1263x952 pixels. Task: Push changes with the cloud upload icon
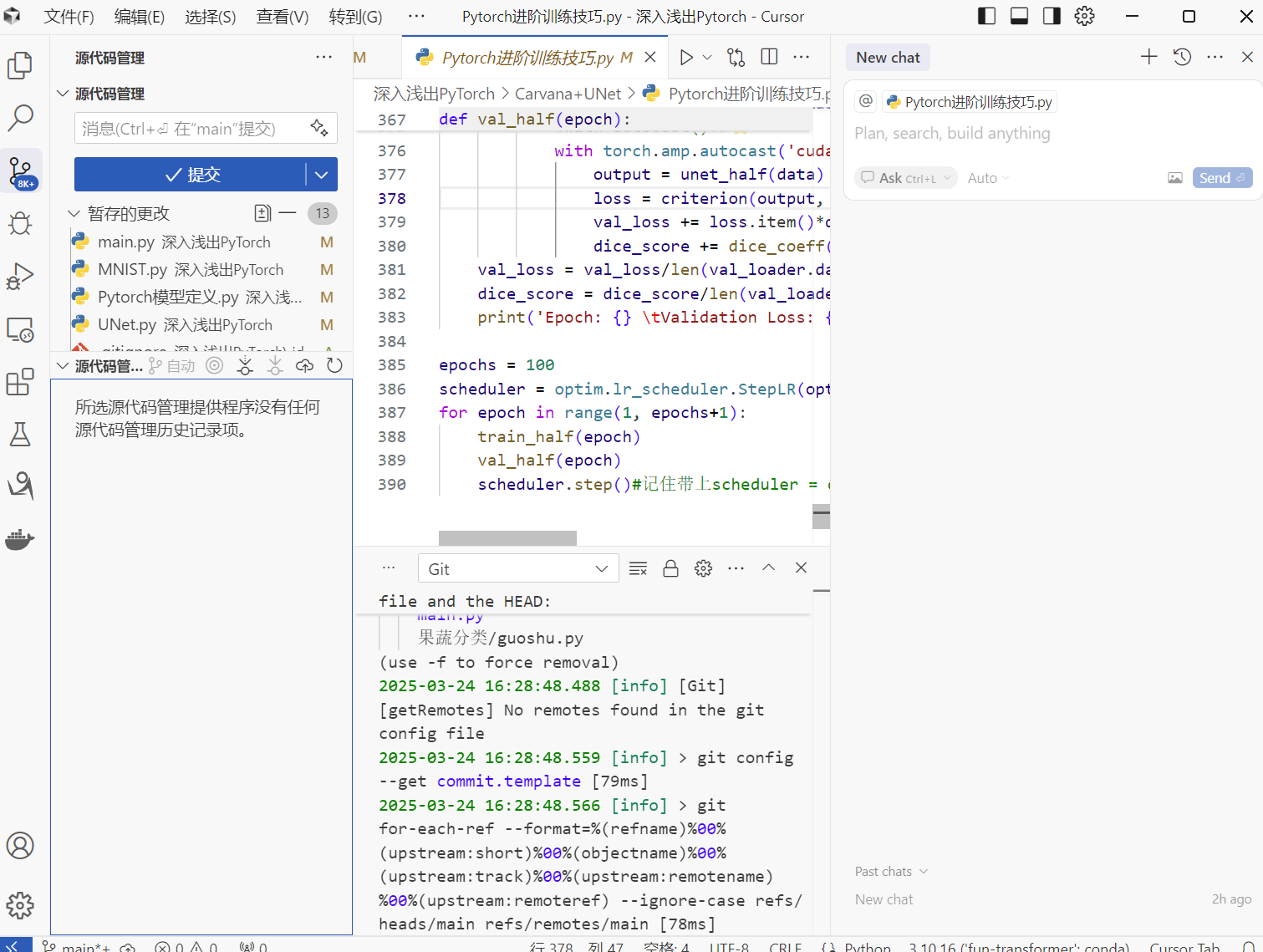pos(304,365)
